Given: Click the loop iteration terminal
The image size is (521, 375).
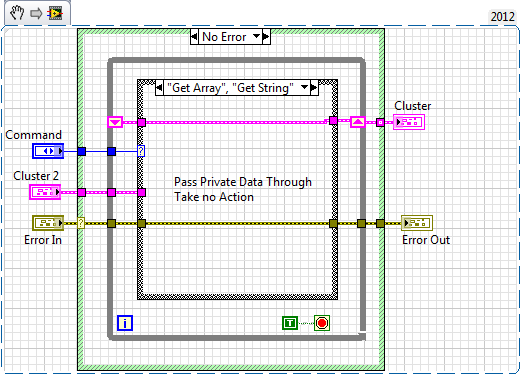Looking at the screenshot, I should point(125,323).
